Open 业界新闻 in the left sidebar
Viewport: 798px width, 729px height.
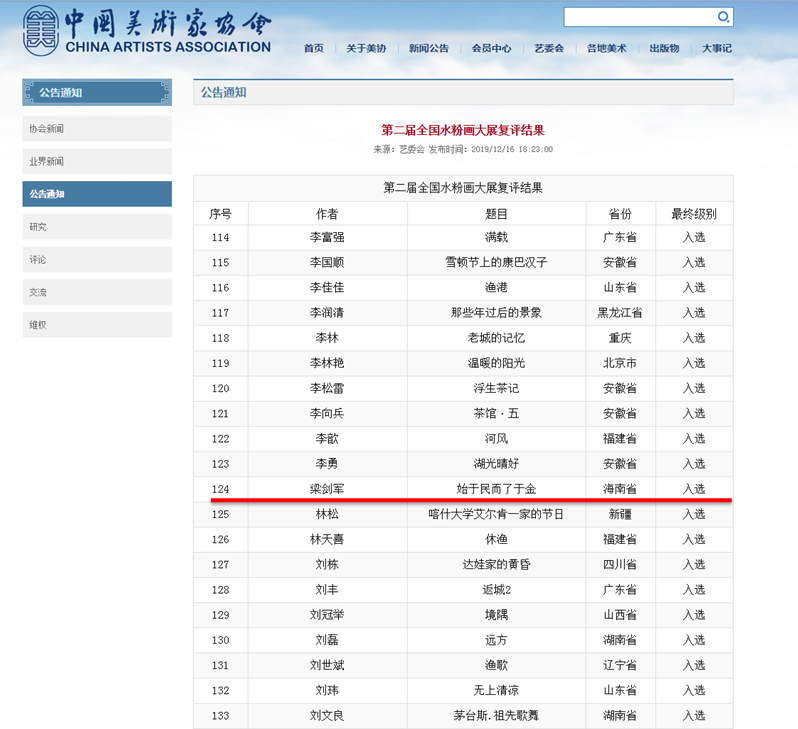97,161
